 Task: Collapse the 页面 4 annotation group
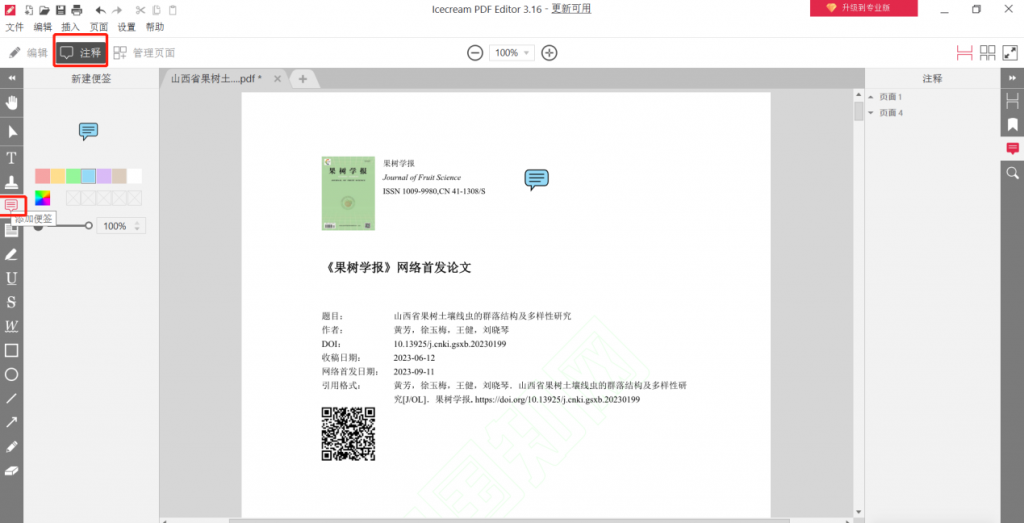872,113
